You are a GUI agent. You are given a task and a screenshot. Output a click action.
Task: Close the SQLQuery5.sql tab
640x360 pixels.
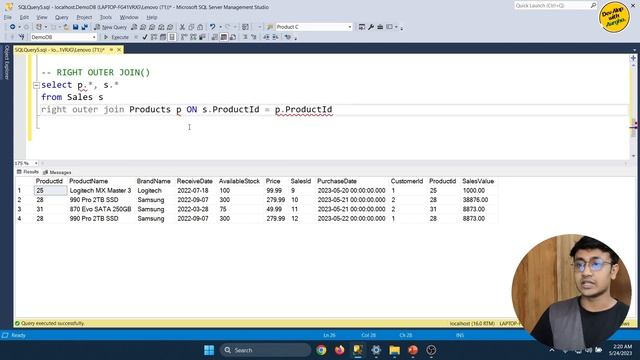pos(119,50)
